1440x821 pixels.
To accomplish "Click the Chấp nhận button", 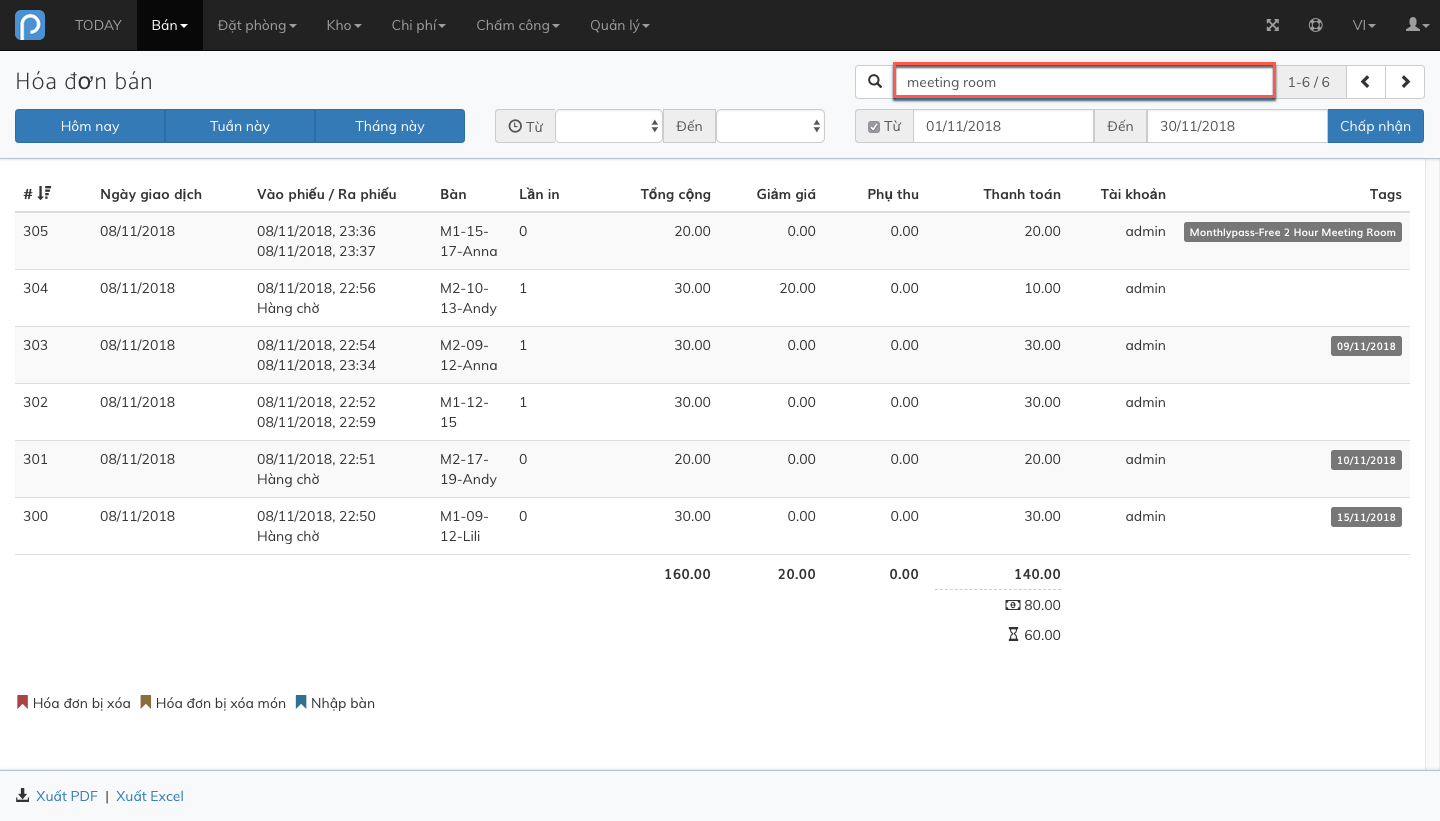I will (x=1376, y=126).
